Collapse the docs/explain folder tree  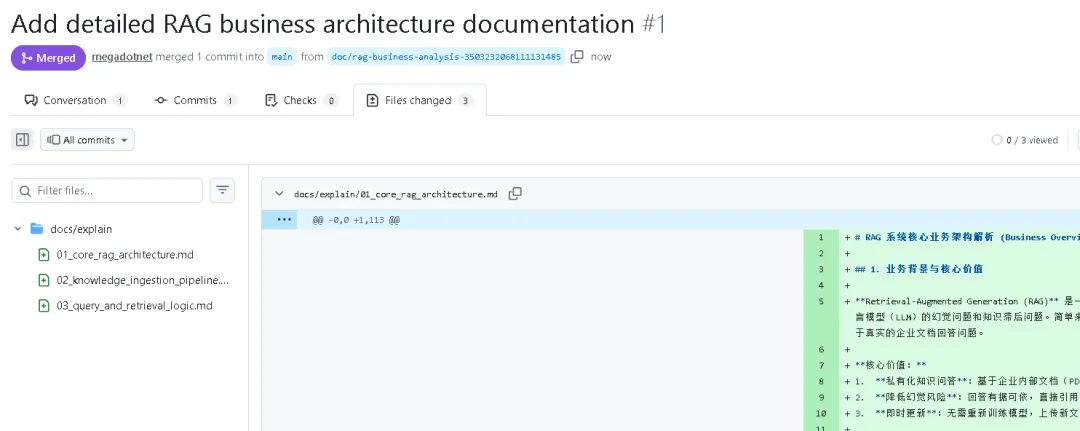pyautogui.click(x=18, y=229)
